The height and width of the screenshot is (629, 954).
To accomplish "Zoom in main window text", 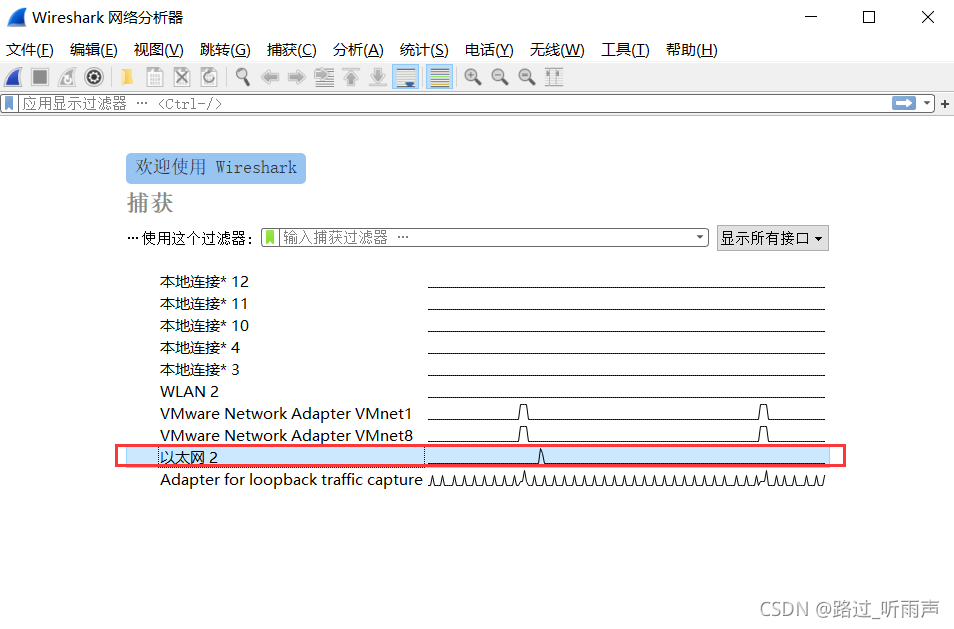I will 473,77.
